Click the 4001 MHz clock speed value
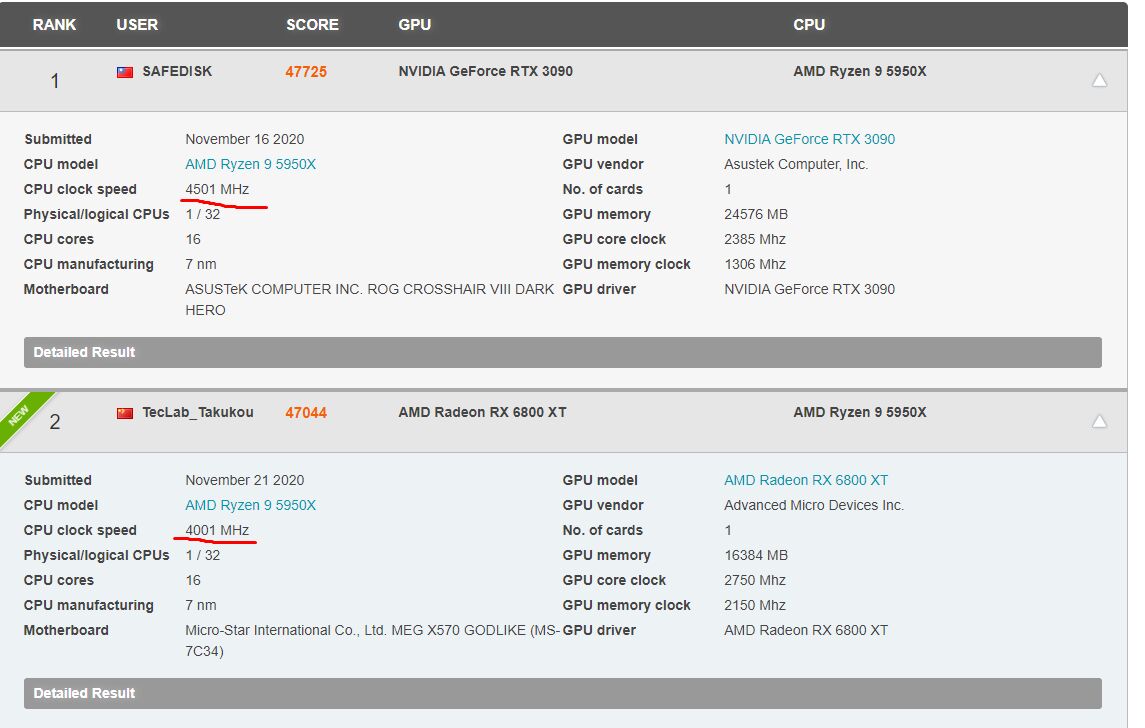This screenshot has height=728, width=1145. point(217,530)
